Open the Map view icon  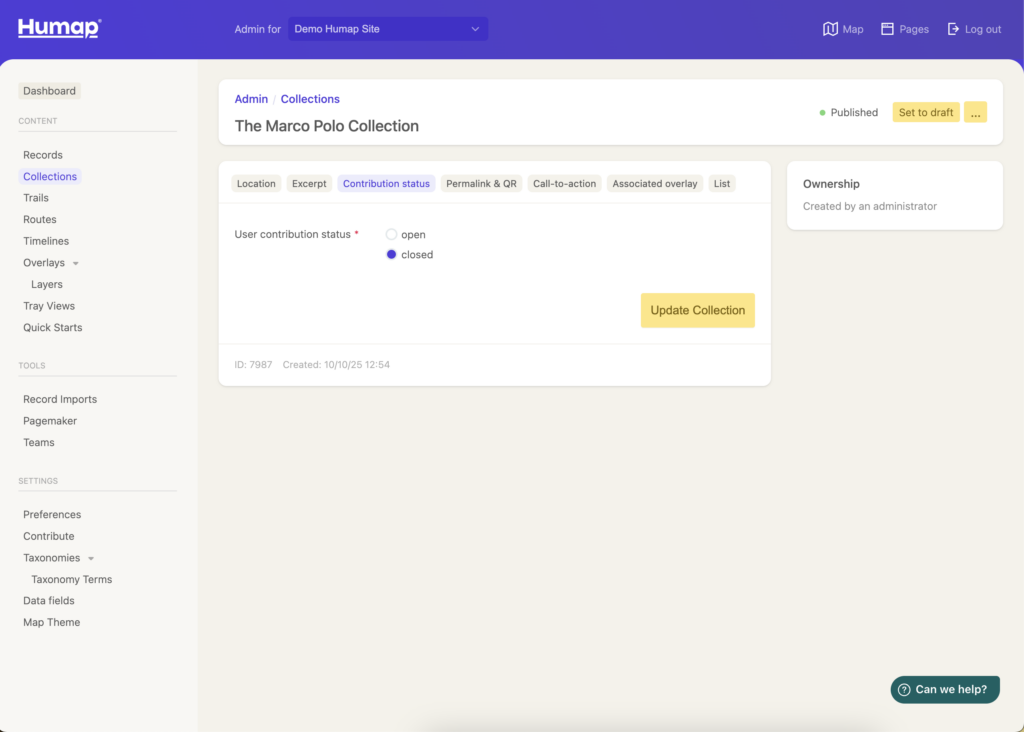830,29
